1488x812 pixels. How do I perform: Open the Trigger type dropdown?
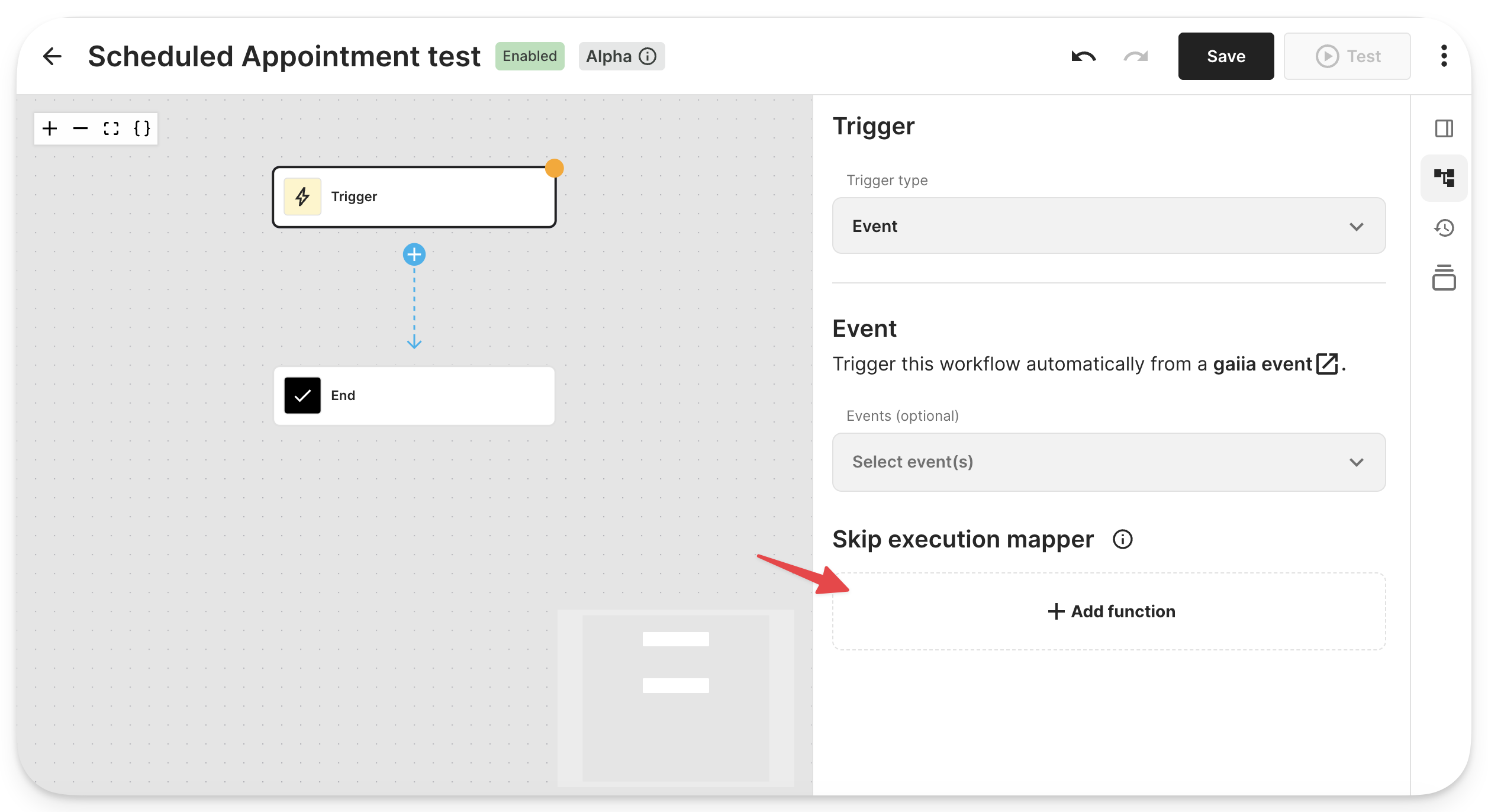tap(1109, 226)
